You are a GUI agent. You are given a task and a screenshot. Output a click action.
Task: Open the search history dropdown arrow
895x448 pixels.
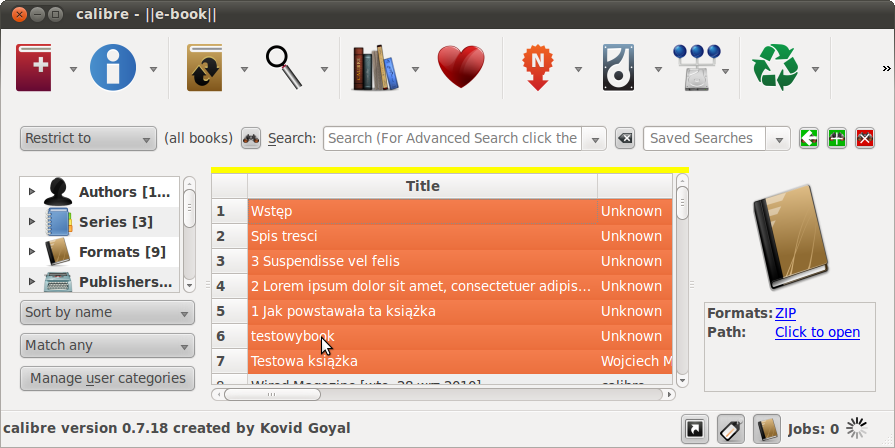[595, 139]
